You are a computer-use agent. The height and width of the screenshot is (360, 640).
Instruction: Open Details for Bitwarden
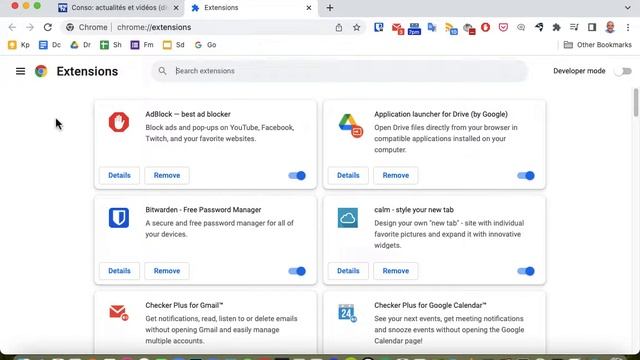[119, 271]
